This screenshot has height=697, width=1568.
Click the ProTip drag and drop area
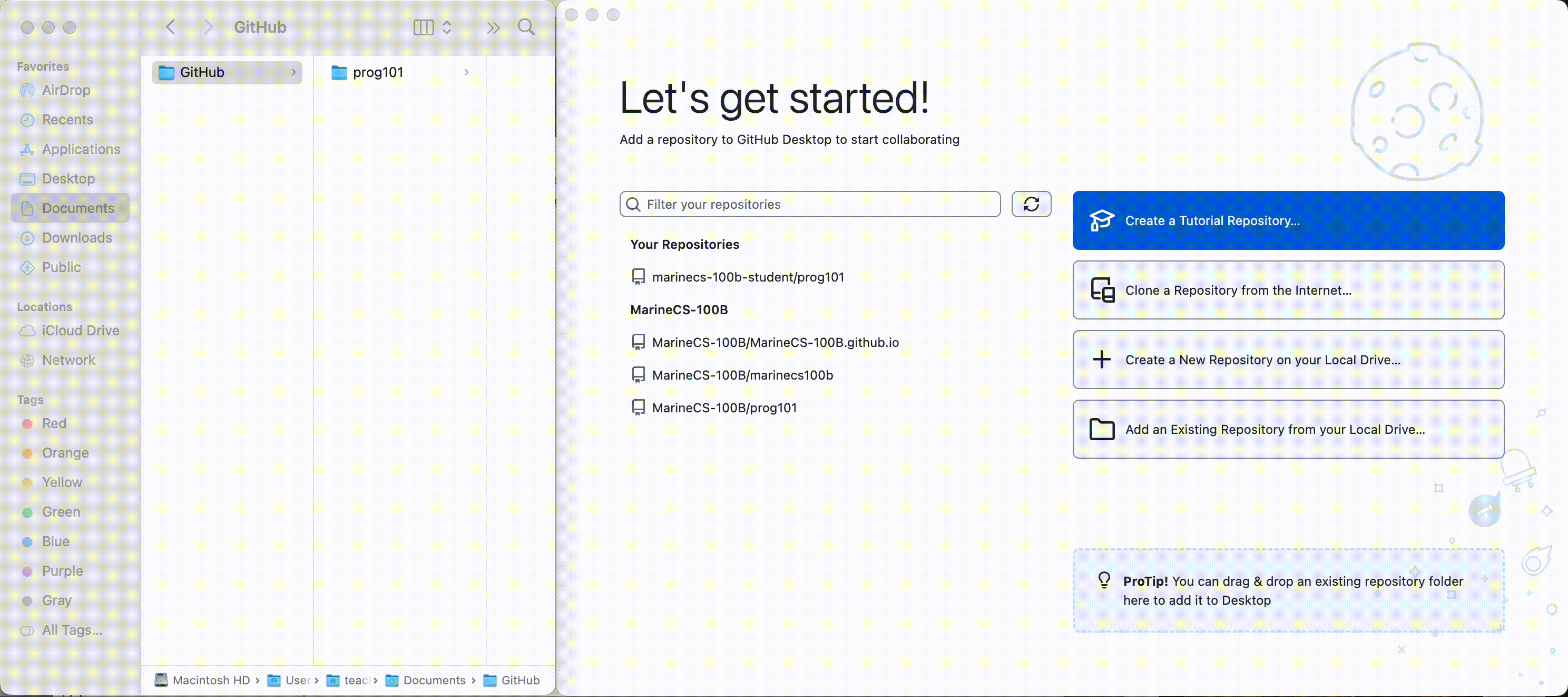pyautogui.click(x=1288, y=590)
